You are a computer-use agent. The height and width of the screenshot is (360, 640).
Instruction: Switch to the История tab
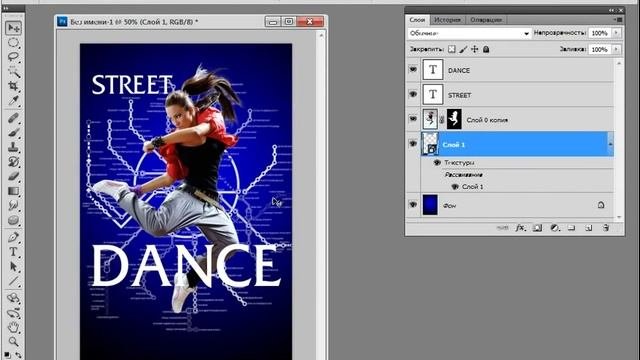447,20
